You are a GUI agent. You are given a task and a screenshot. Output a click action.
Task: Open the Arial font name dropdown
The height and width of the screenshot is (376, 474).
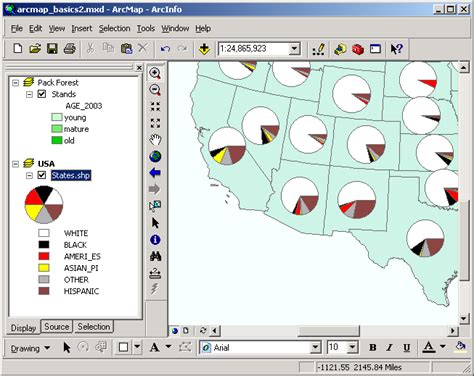(315, 348)
